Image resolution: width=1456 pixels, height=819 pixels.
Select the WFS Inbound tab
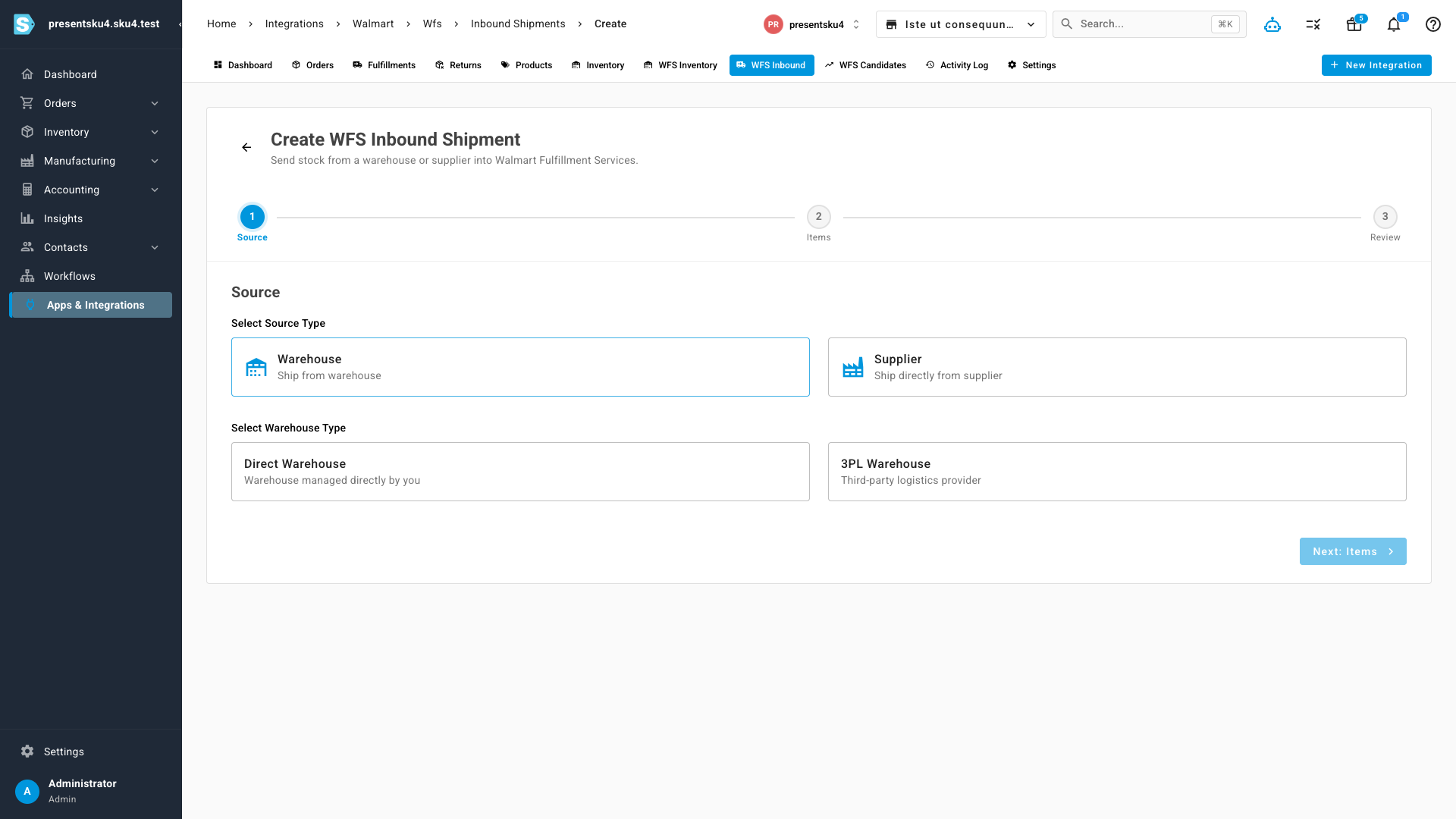[771, 65]
